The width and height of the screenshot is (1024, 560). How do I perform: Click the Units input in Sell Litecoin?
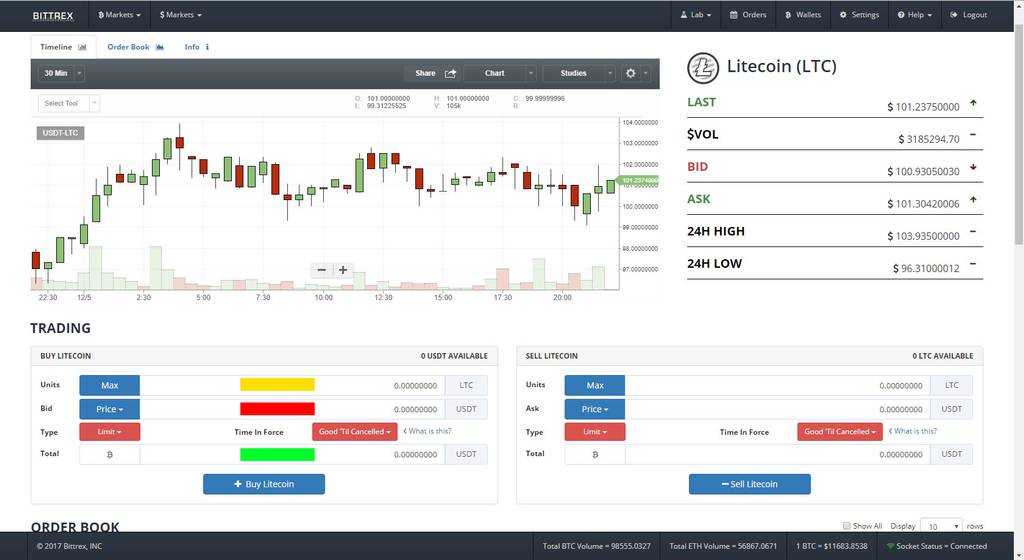[777, 386]
